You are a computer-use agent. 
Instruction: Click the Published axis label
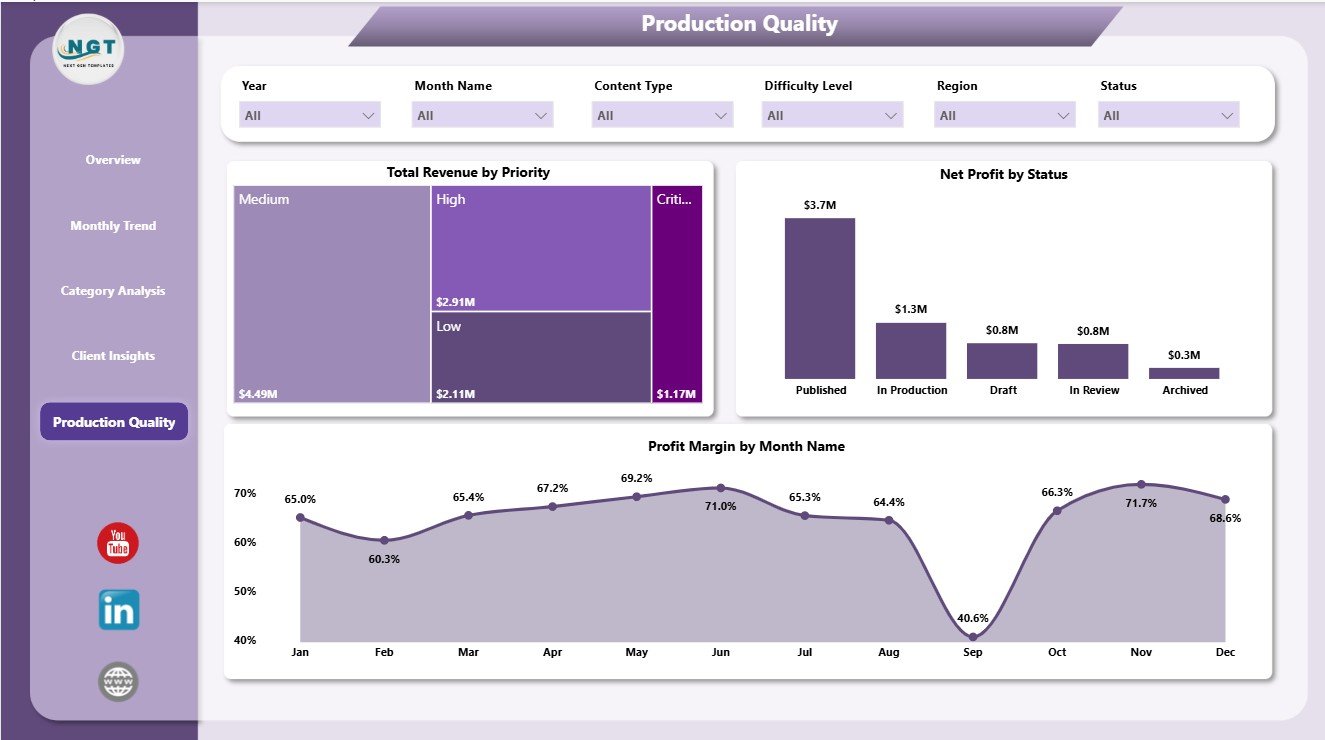(821, 391)
